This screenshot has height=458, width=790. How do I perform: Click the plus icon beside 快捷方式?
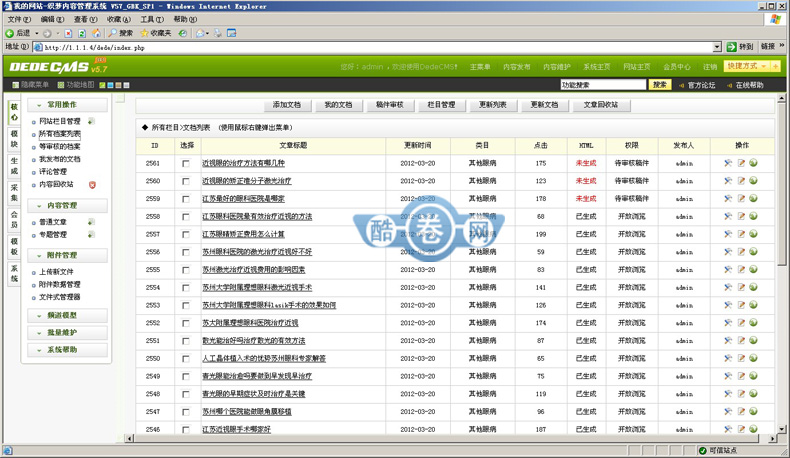(775, 66)
